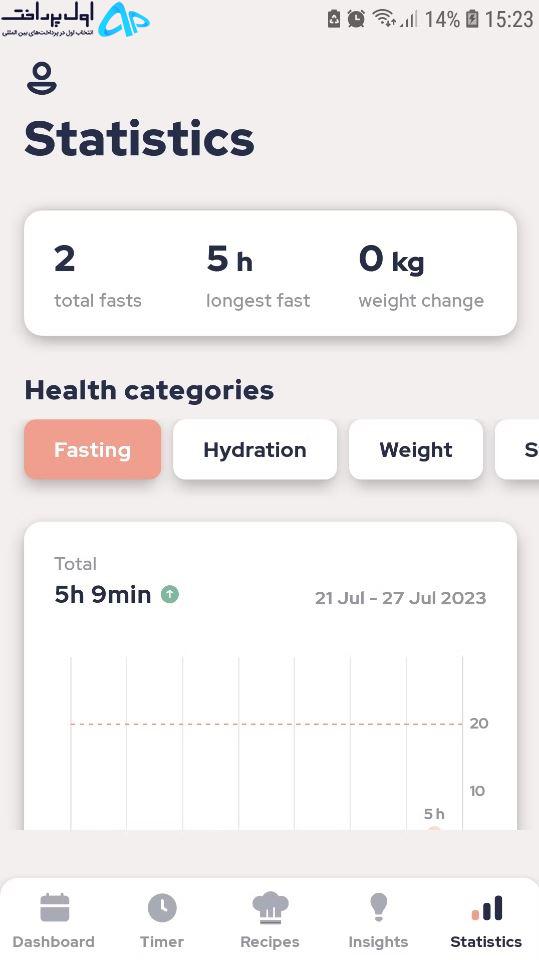Tap the alarm clock status icon
The height and width of the screenshot is (960, 539).
pyautogui.click(x=356, y=19)
